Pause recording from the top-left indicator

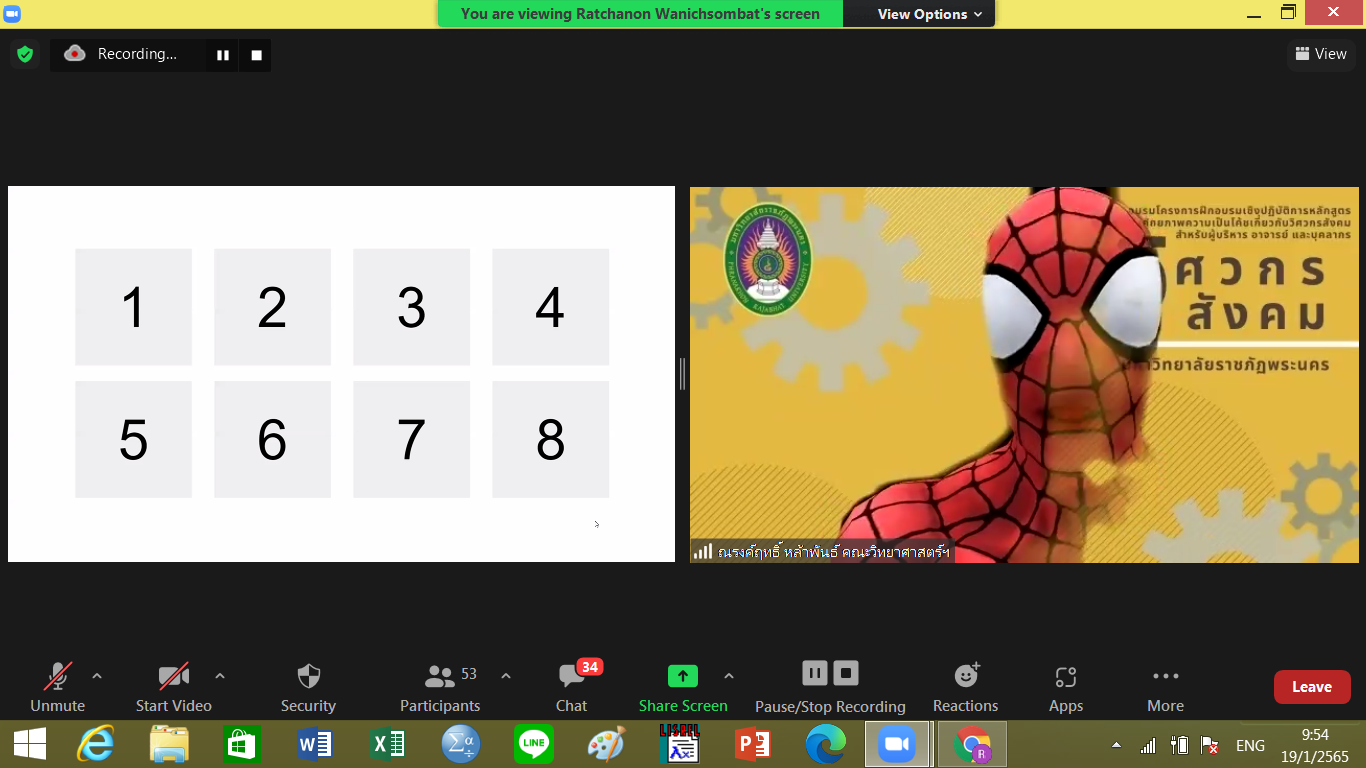pyautogui.click(x=223, y=55)
